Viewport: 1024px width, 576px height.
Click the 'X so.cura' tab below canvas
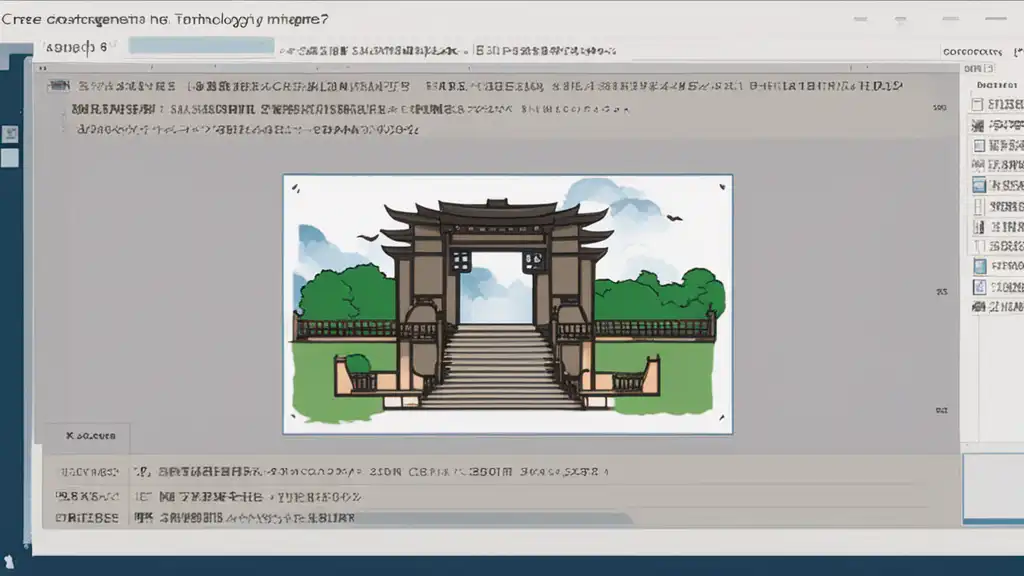point(90,436)
